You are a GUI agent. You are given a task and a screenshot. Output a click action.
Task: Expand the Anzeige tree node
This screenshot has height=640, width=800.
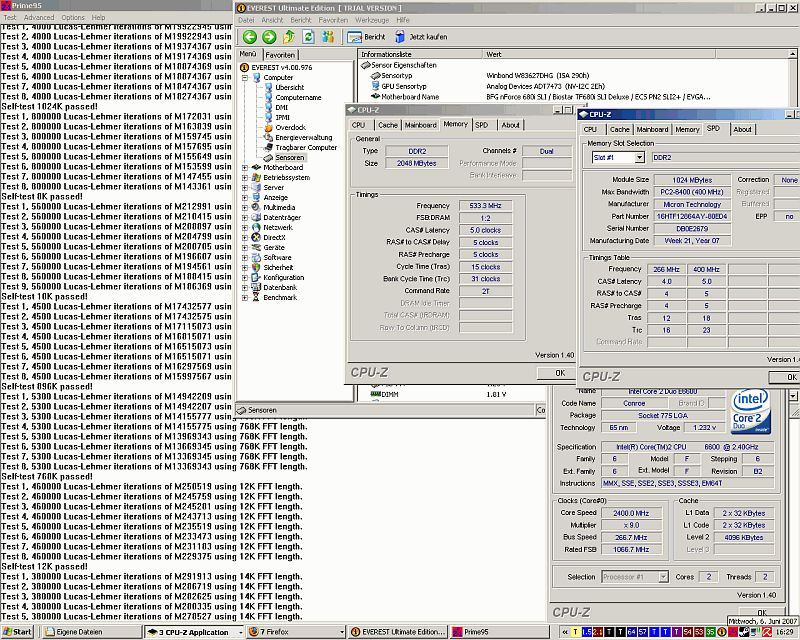coord(245,198)
